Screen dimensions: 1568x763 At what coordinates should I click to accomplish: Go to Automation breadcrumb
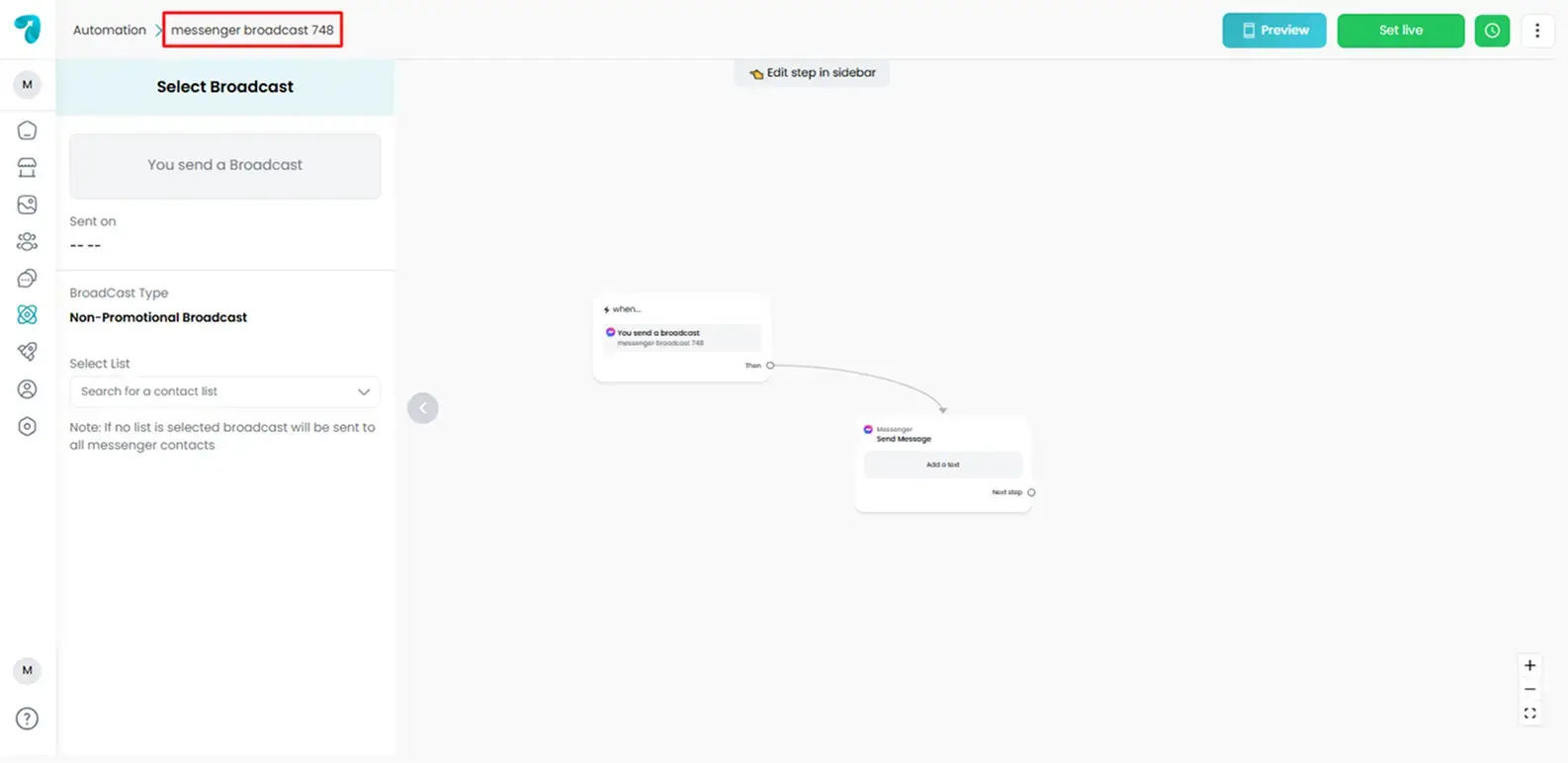point(109,30)
